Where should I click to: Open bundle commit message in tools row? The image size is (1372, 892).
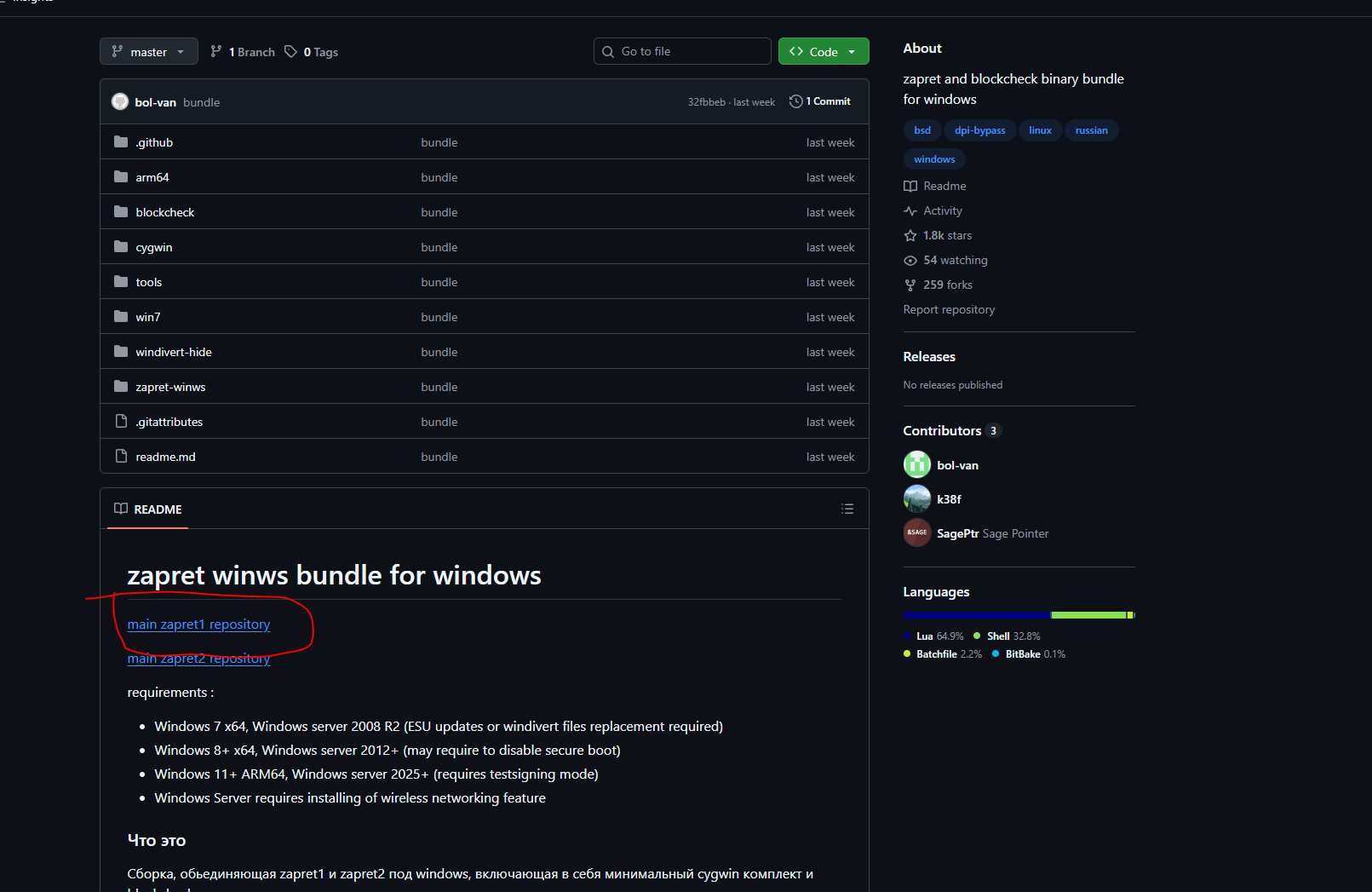(x=439, y=282)
